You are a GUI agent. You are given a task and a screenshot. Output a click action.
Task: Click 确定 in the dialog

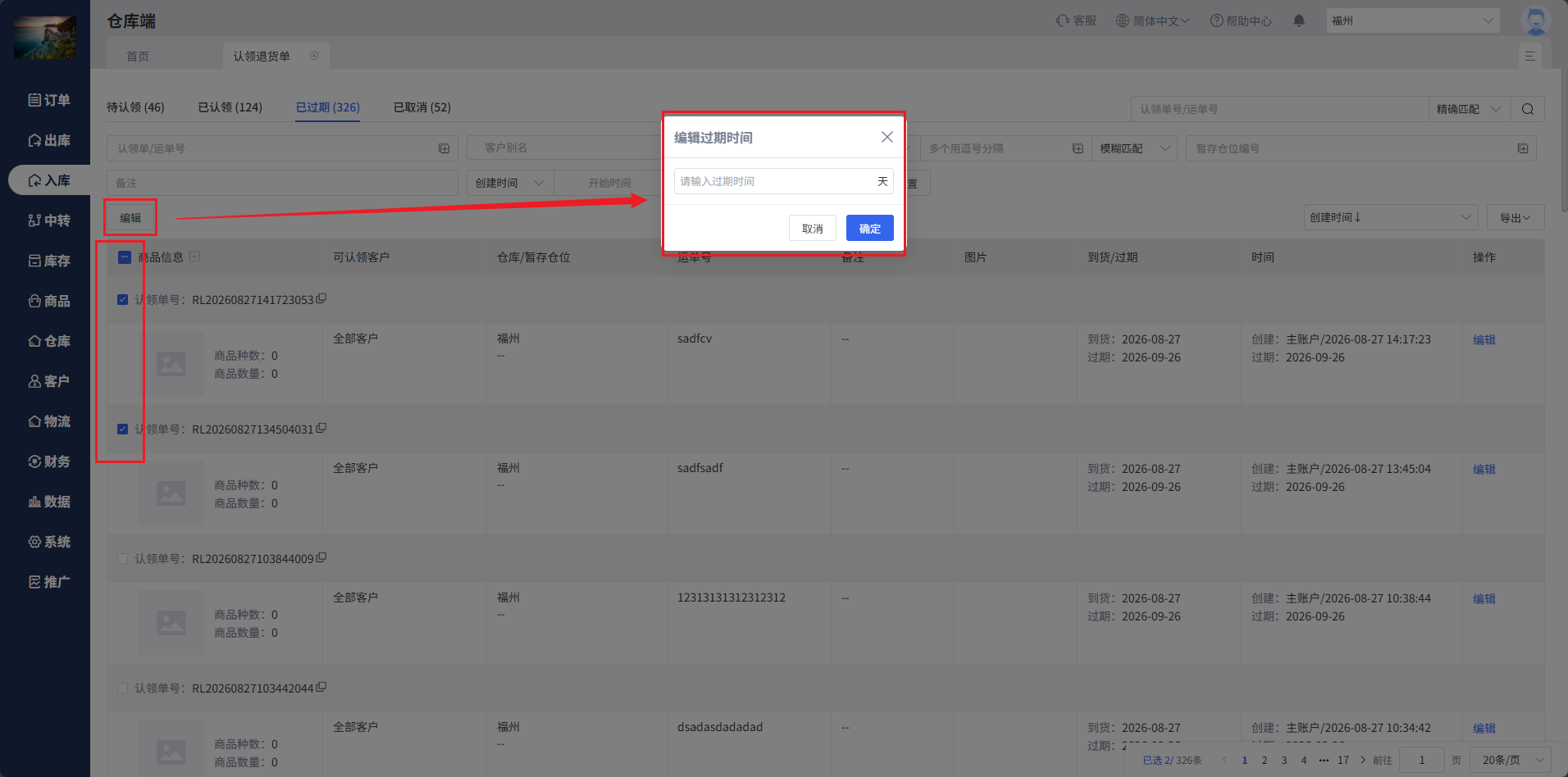pyautogui.click(x=870, y=229)
